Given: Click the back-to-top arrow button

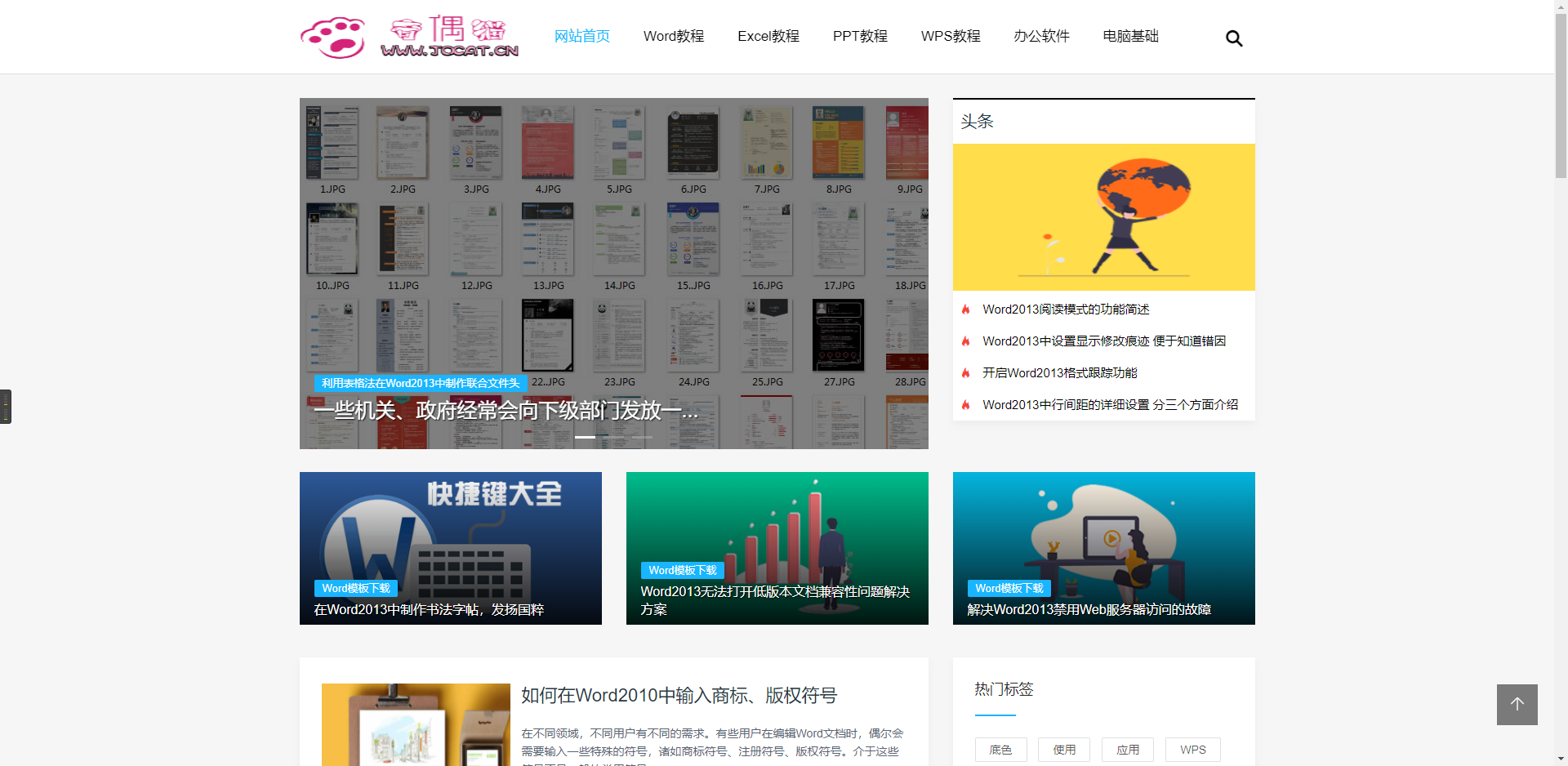Looking at the screenshot, I should pyautogui.click(x=1517, y=705).
